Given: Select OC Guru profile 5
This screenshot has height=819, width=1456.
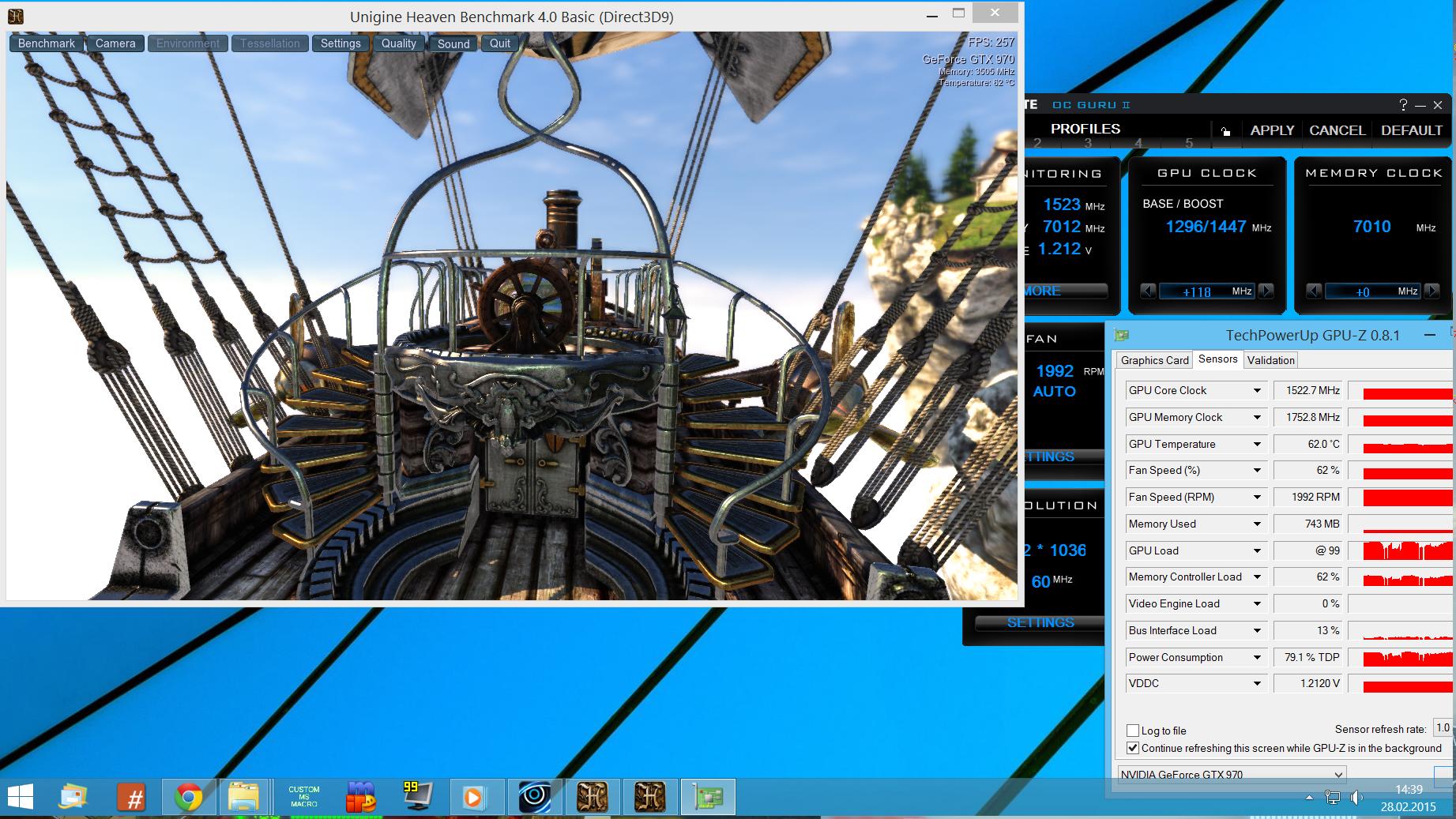Looking at the screenshot, I should pyautogui.click(x=1189, y=143).
